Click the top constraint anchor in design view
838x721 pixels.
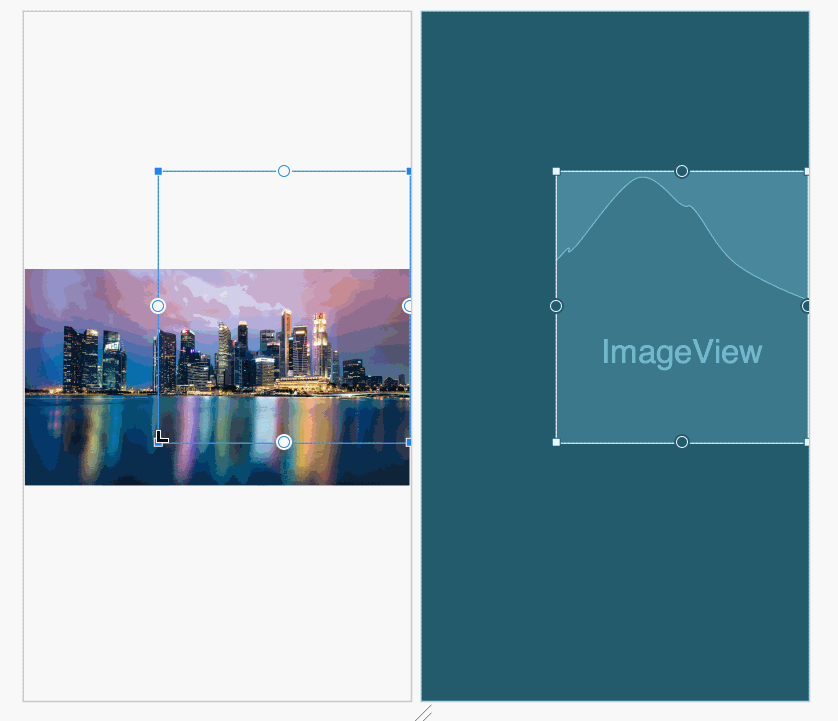(x=284, y=171)
